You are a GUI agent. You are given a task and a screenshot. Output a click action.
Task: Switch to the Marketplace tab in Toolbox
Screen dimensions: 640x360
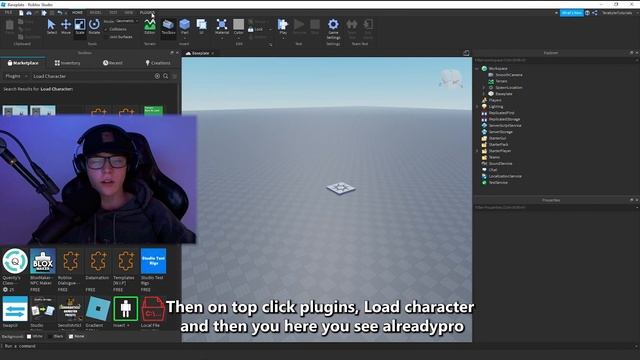[x=23, y=63]
